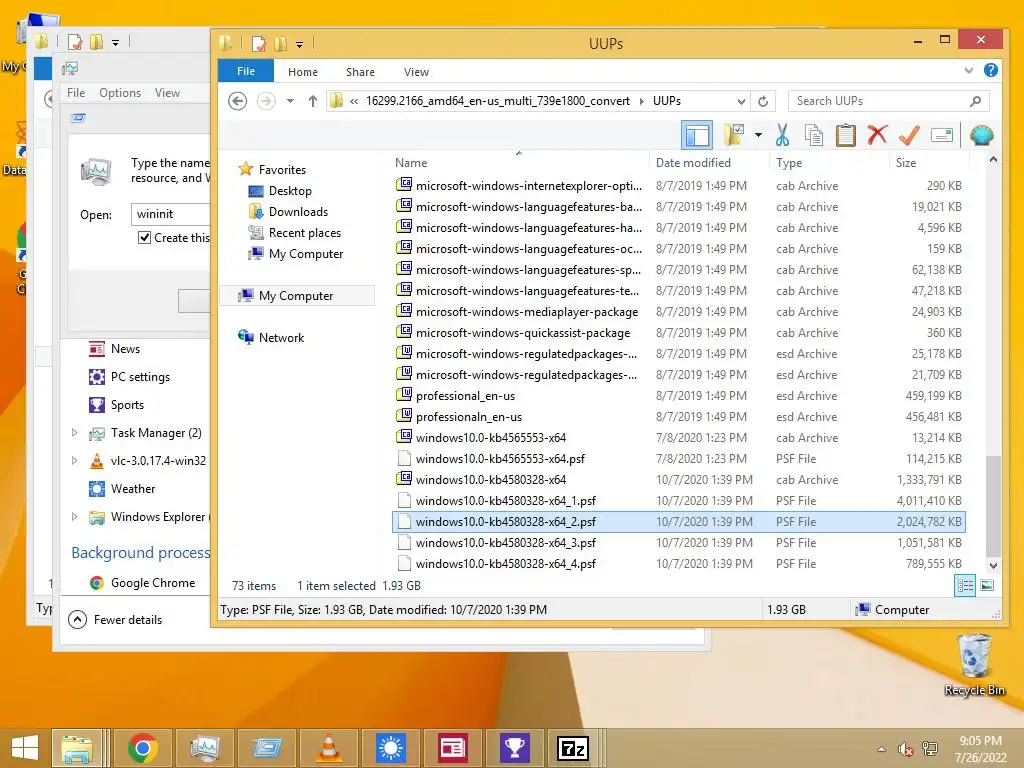Select Downloads under Favorites
The height and width of the screenshot is (768, 1024).
(x=298, y=212)
